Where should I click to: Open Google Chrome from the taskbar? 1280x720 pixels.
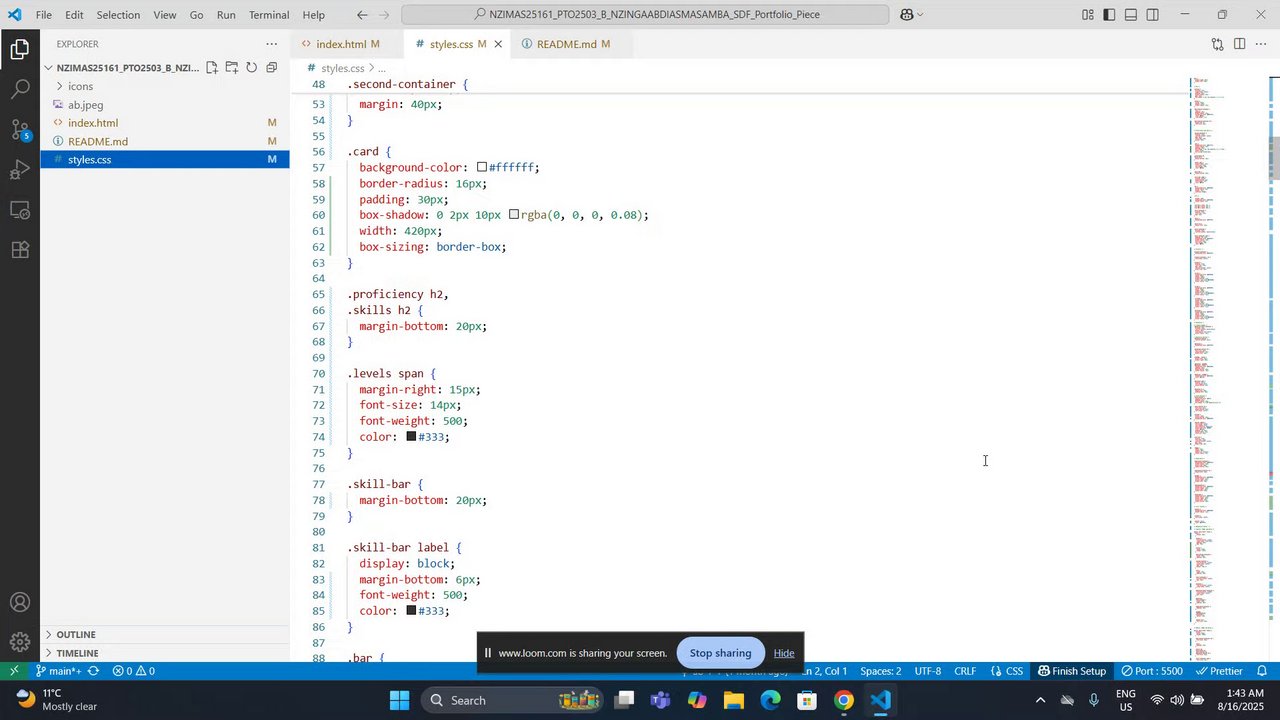coord(843,700)
